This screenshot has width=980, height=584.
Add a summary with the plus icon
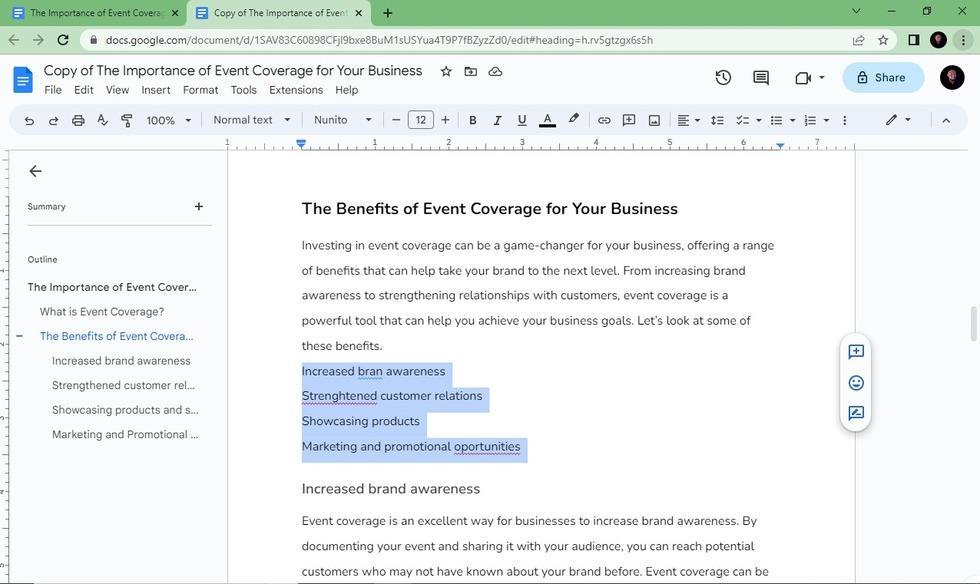tap(199, 206)
